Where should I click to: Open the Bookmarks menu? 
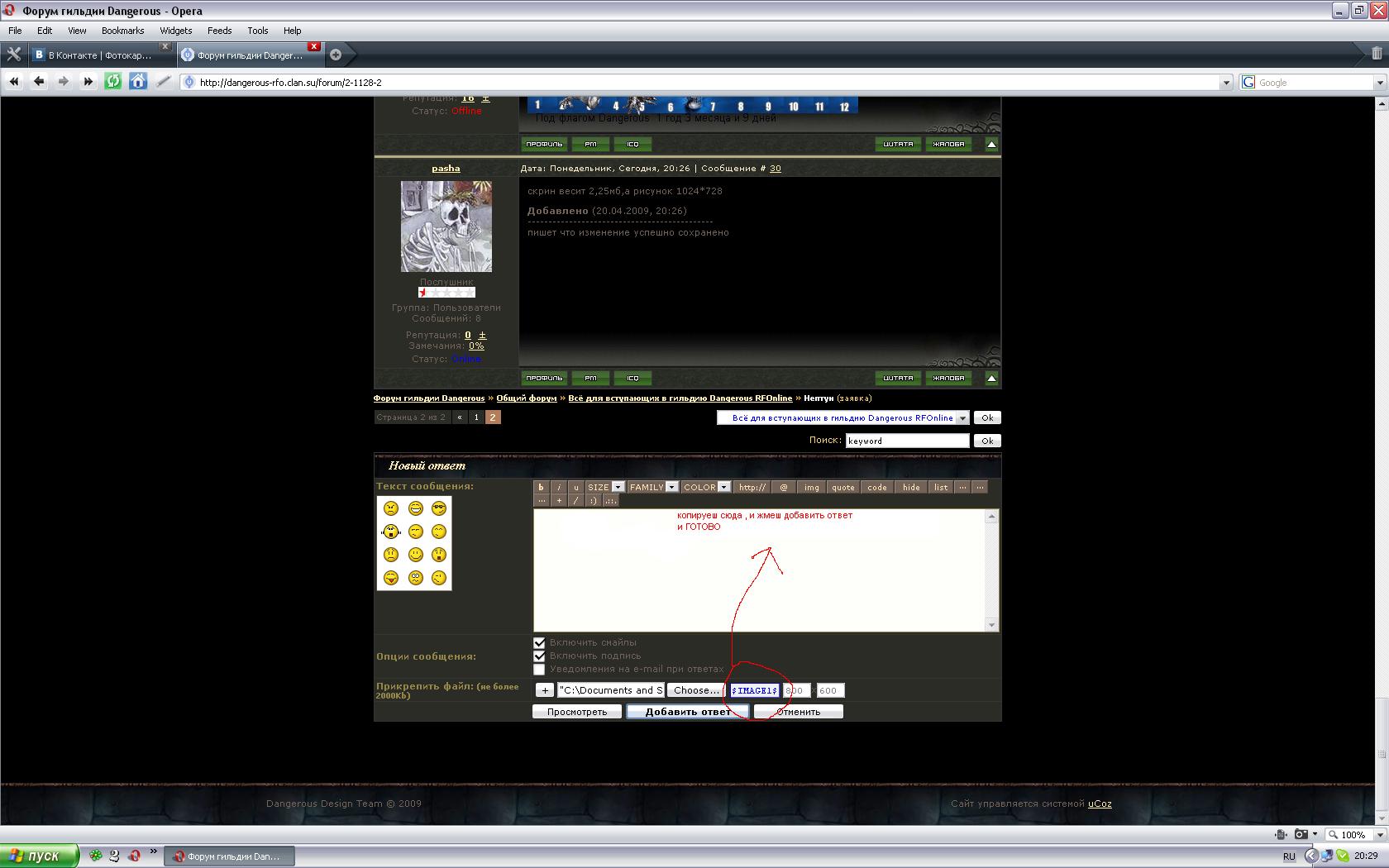pyautogui.click(x=122, y=31)
